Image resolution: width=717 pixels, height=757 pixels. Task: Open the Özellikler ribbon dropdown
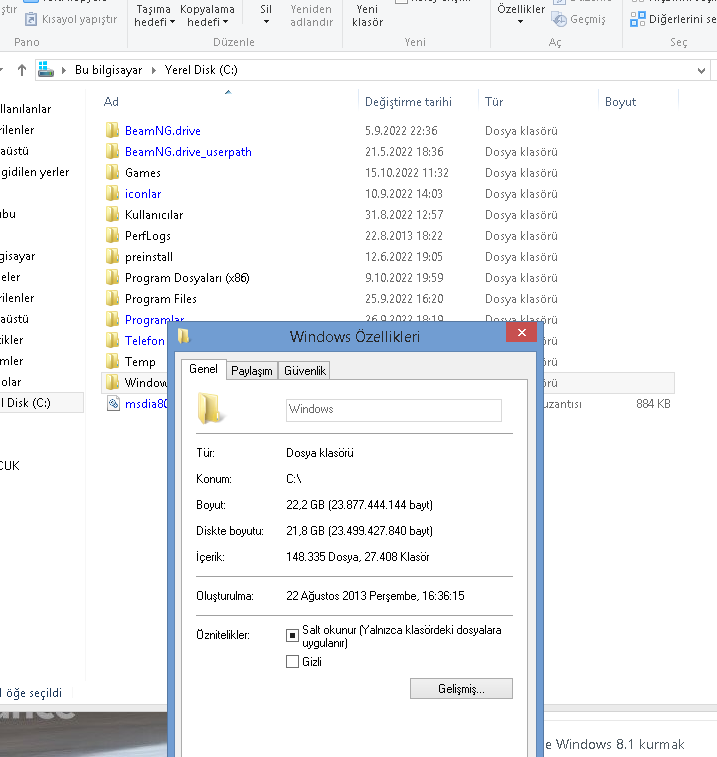pos(520,14)
